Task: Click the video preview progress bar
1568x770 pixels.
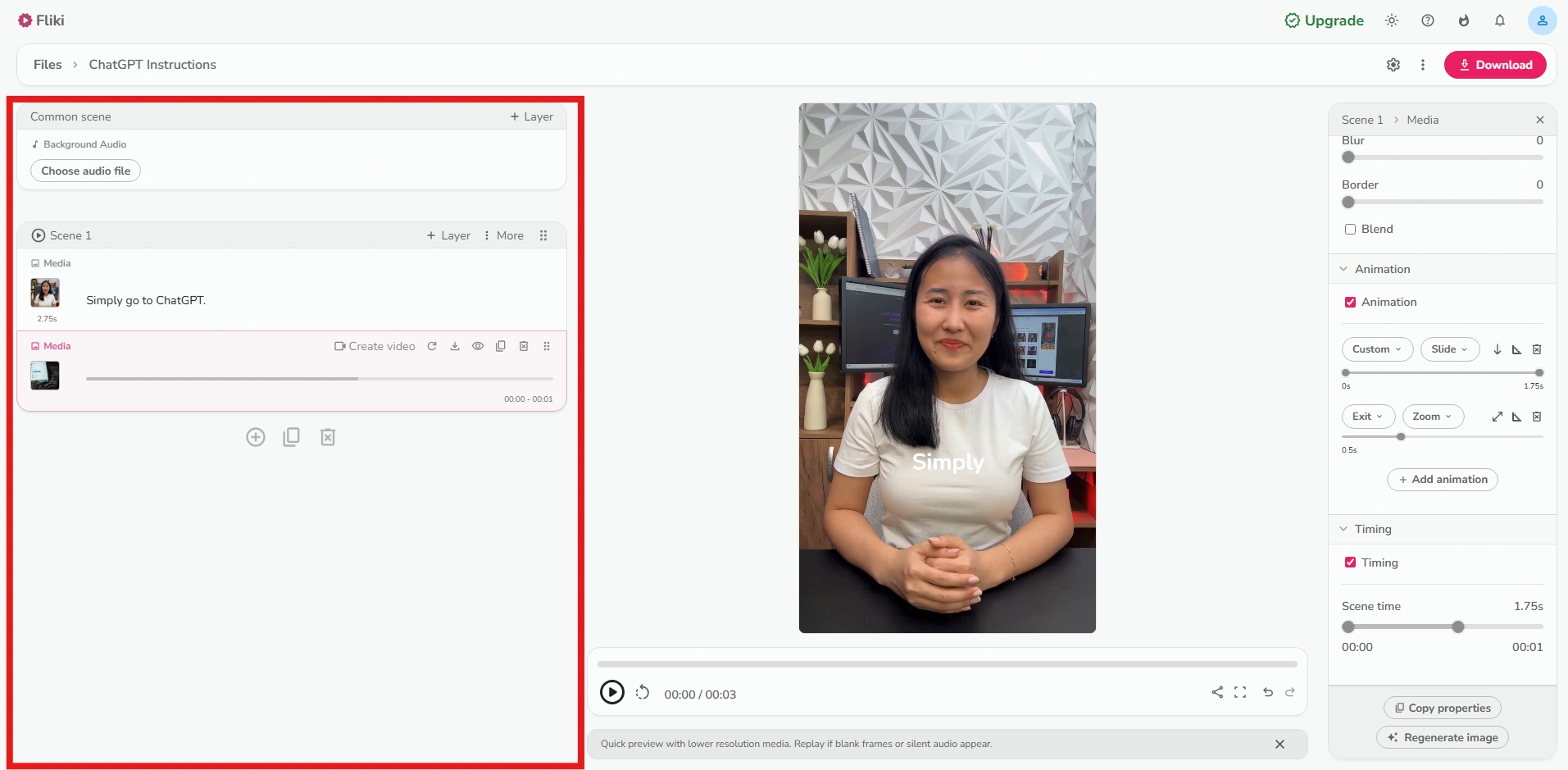Action: point(948,664)
